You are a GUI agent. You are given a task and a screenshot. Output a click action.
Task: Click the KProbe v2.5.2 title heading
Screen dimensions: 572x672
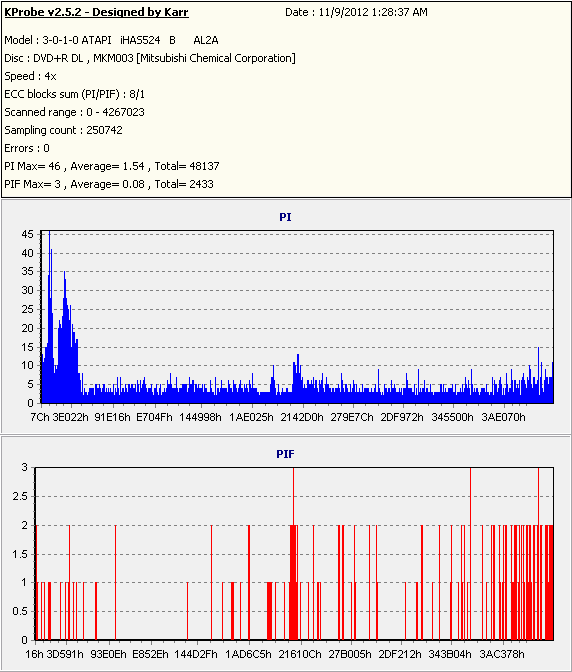pyautogui.click(x=96, y=12)
